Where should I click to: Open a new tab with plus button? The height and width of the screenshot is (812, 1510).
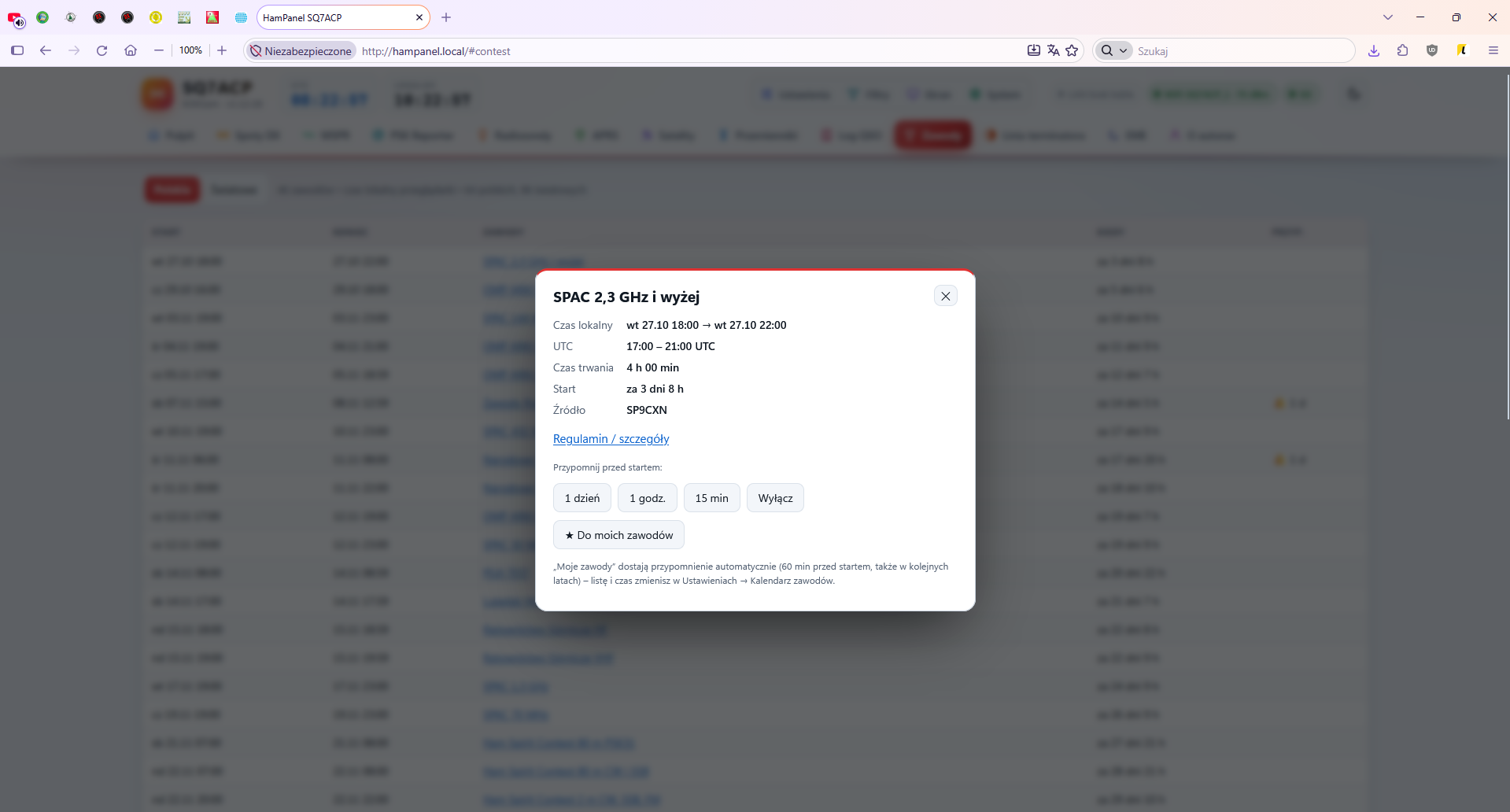(446, 17)
